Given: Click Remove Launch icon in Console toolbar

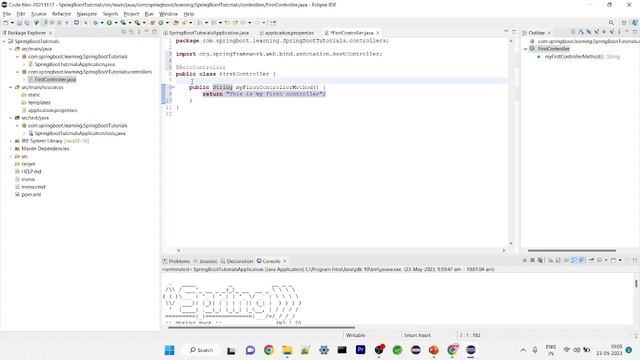Looking at the screenshot, I should [x=532, y=260].
